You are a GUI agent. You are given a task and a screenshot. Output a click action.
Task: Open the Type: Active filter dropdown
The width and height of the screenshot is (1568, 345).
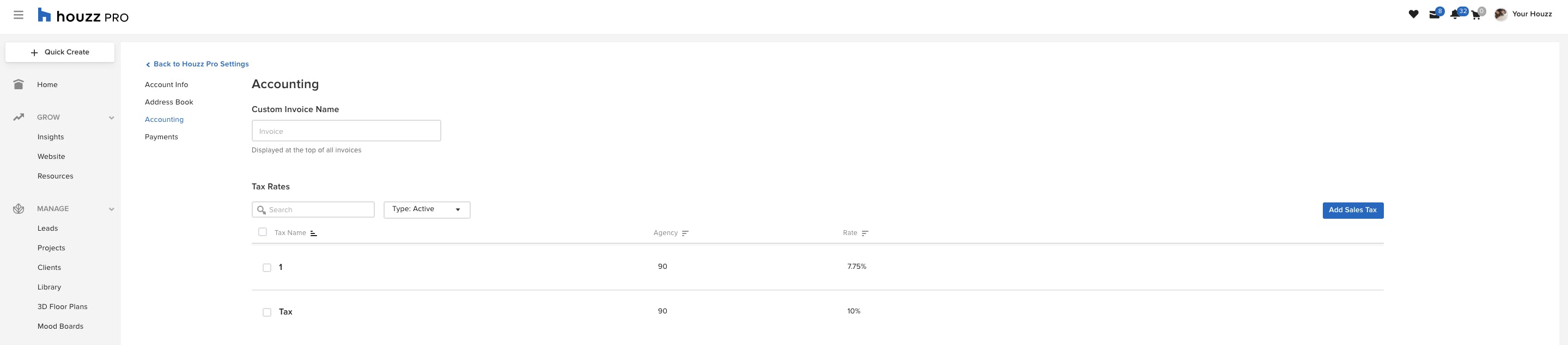(426, 210)
